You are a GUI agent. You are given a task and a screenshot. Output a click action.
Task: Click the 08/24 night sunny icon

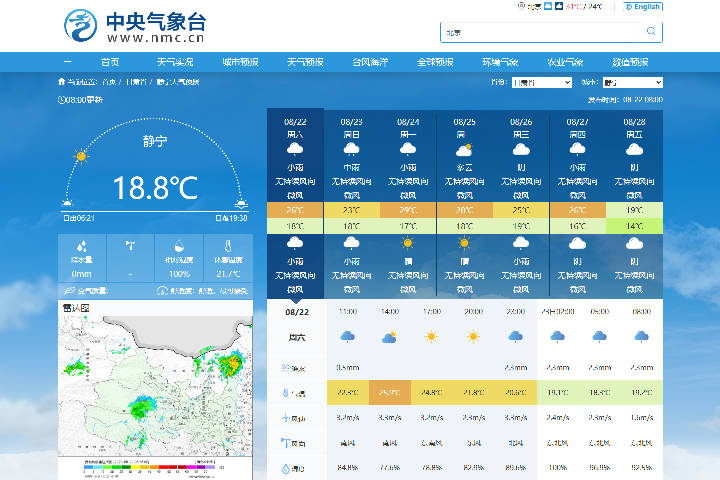click(408, 243)
